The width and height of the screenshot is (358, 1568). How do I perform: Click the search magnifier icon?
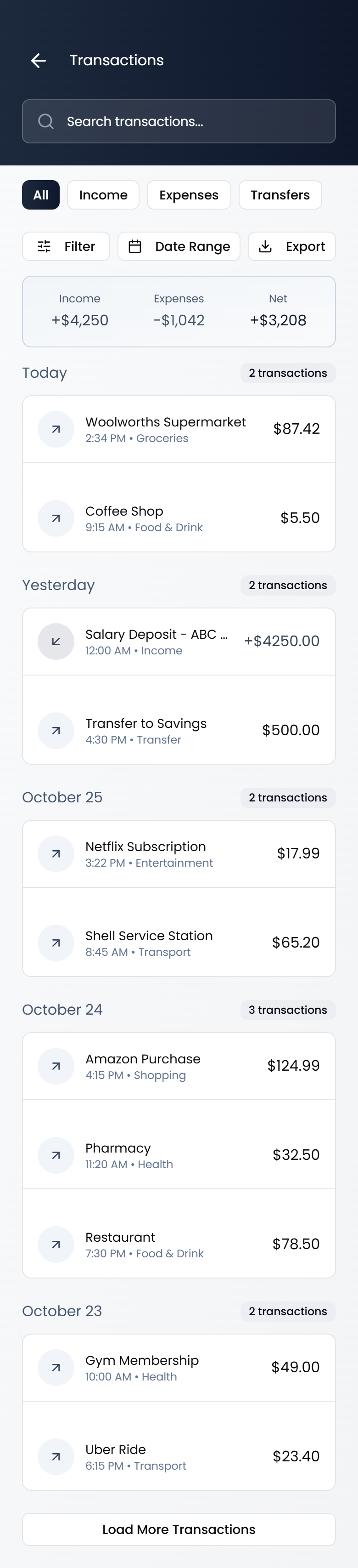click(45, 122)
